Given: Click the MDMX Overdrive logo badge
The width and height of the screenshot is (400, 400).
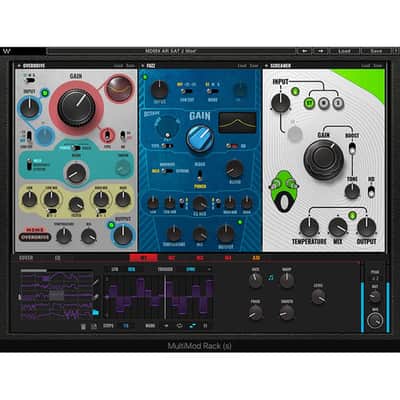Looking at the screenshot, I should coord(35,235).
